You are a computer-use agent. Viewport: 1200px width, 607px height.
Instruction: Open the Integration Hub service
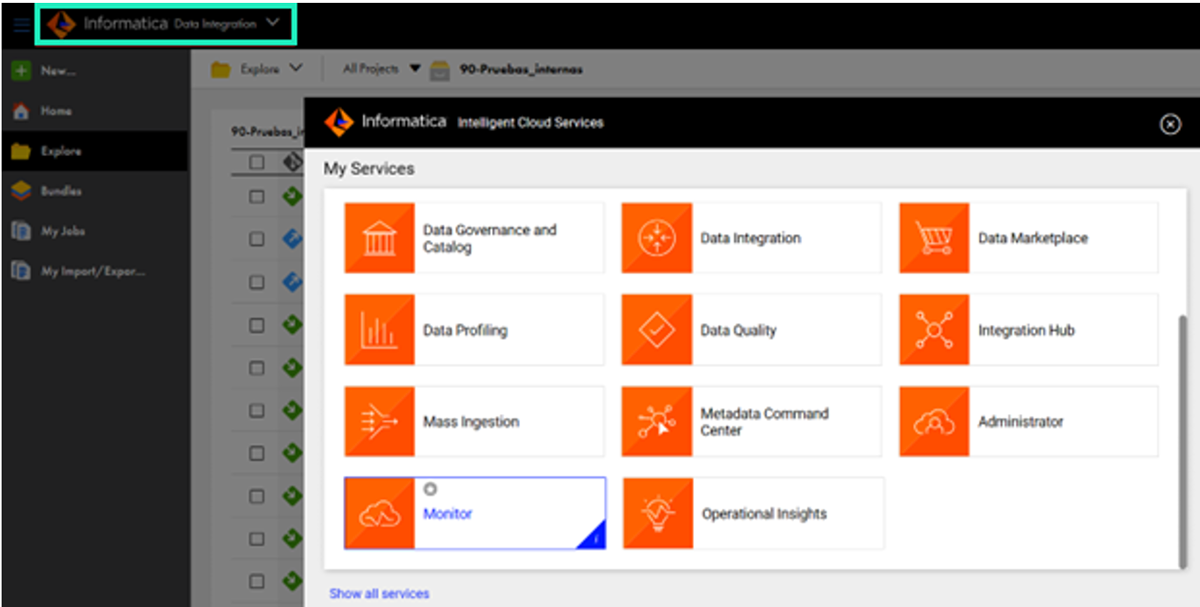pyautogui.click(x=1028, y=330)
